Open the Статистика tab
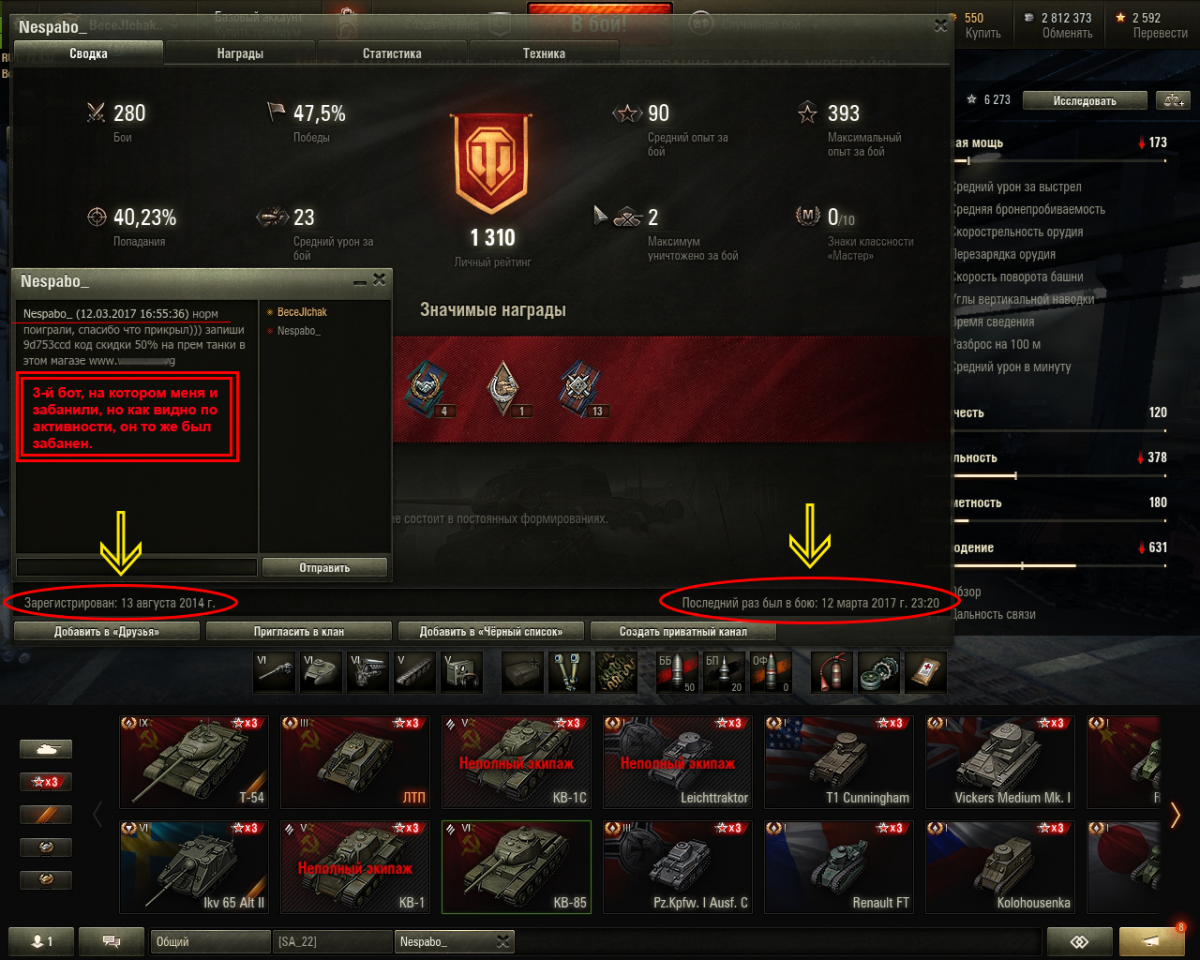Image resolution: width=1200 pixels, height=960 pixels. [392, 54]
